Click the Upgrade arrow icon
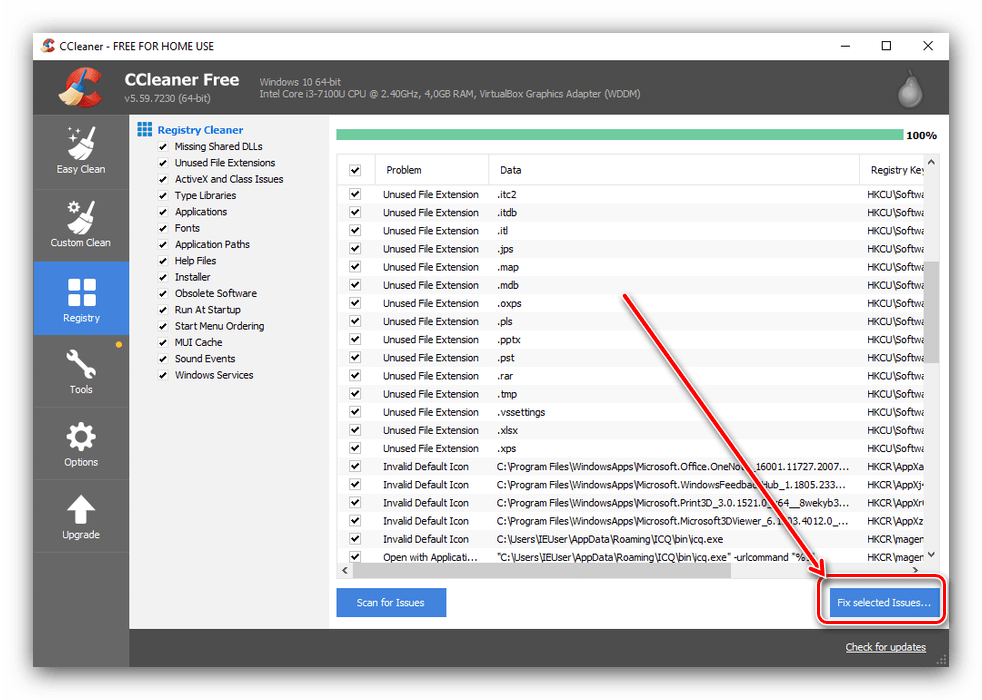 click(81, 509)
